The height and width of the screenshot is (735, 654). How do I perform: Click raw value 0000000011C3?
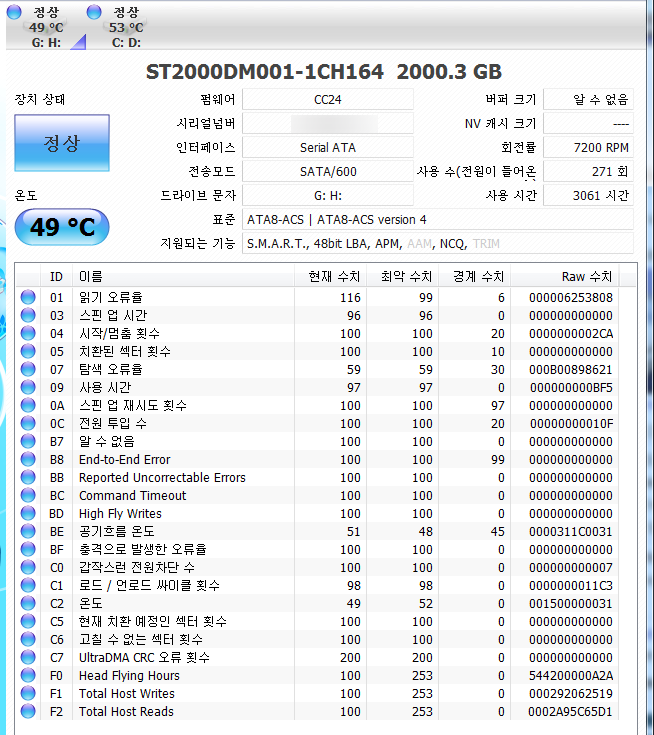pos(571,585)
